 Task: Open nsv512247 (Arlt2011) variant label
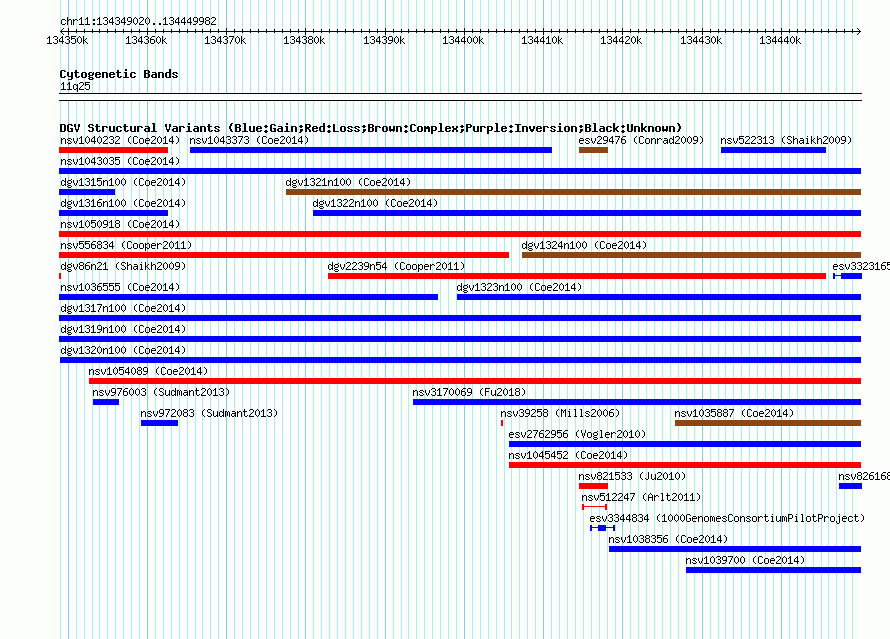(641, 497)
